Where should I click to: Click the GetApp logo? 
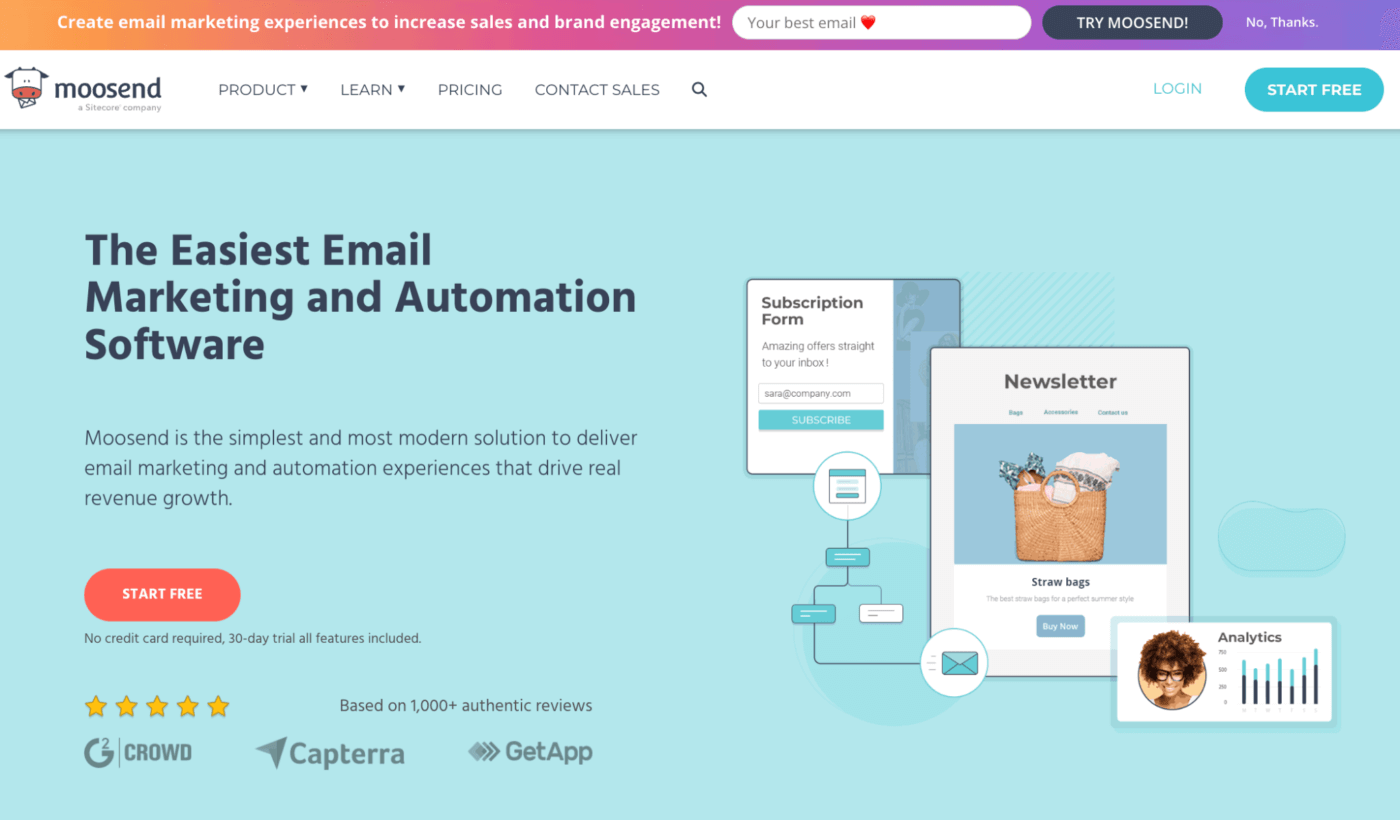530,751
